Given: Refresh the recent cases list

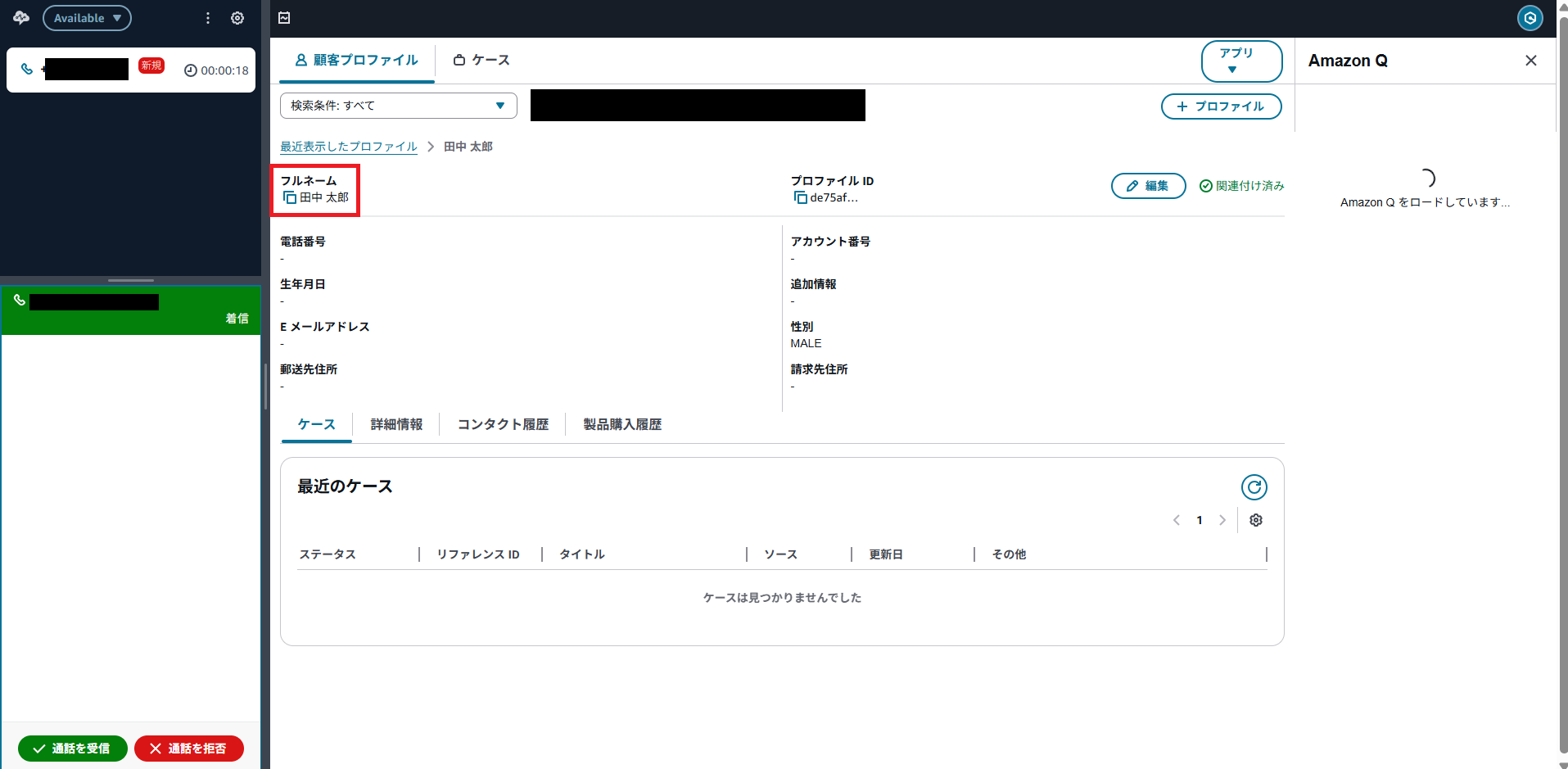Looking at the screenshot, I should tap(1254, 487).
